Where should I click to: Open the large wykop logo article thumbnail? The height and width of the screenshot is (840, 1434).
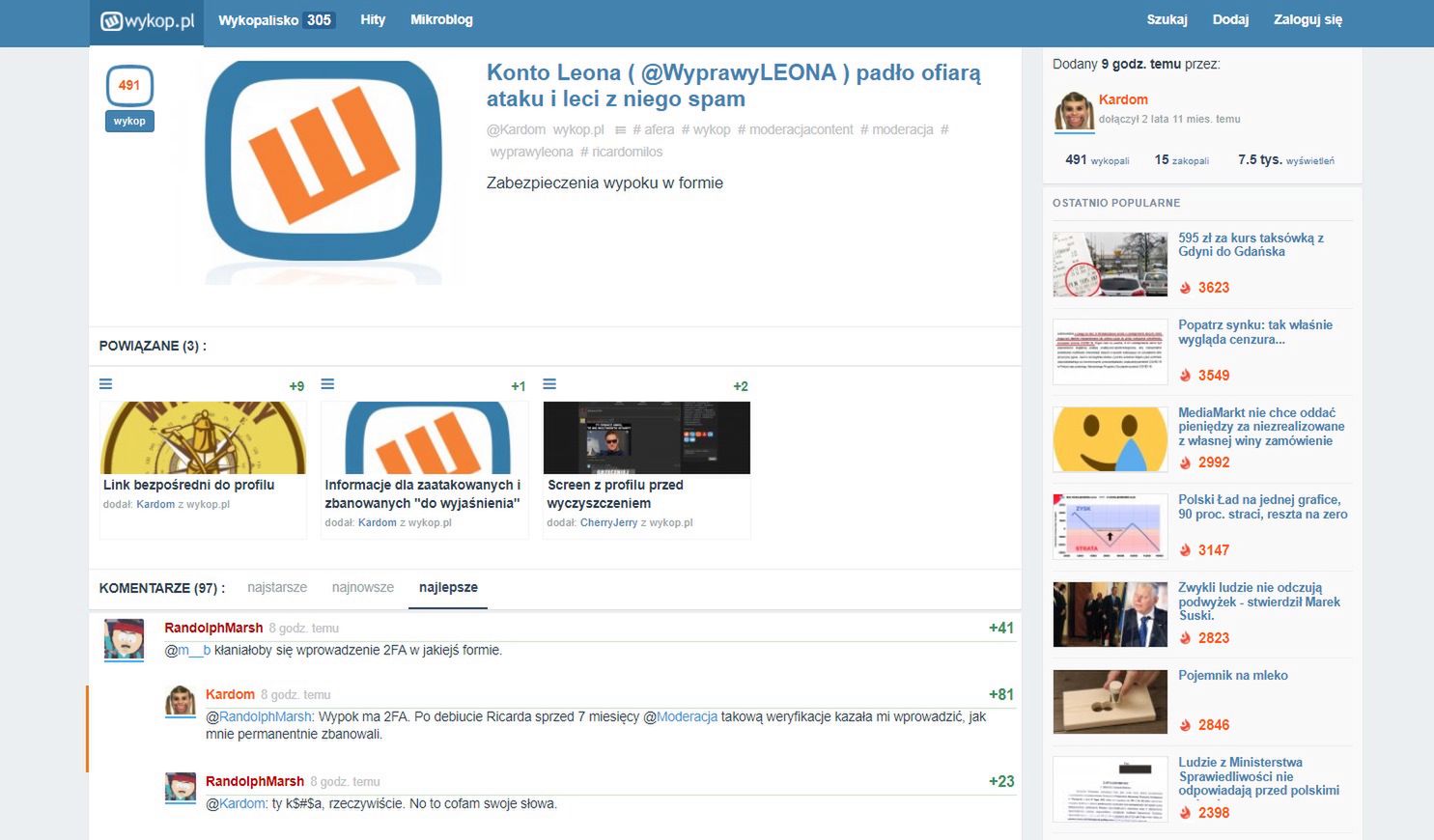point(323,172)
